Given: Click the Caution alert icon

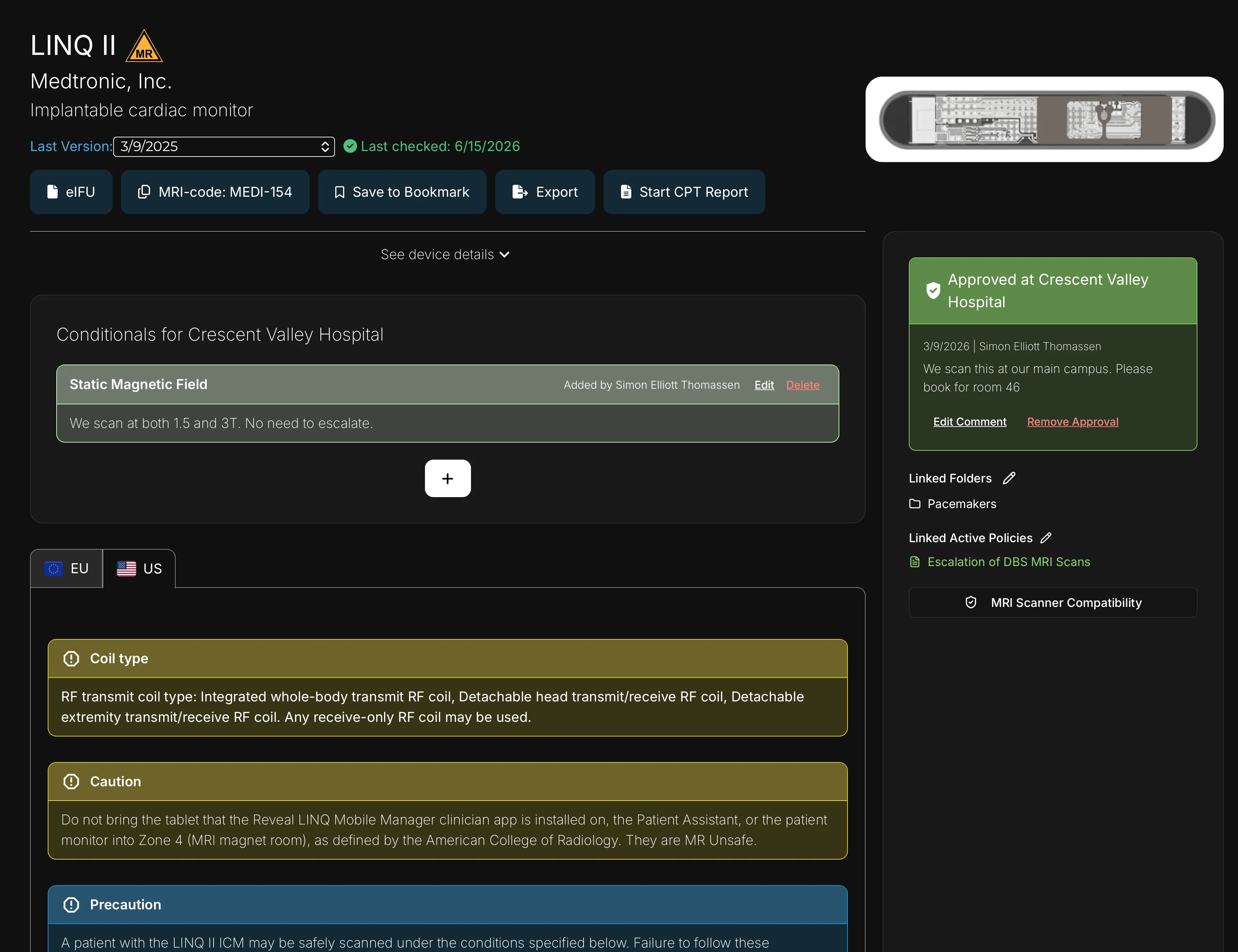Looking at the screenshot, I should [x=71, y=782].
